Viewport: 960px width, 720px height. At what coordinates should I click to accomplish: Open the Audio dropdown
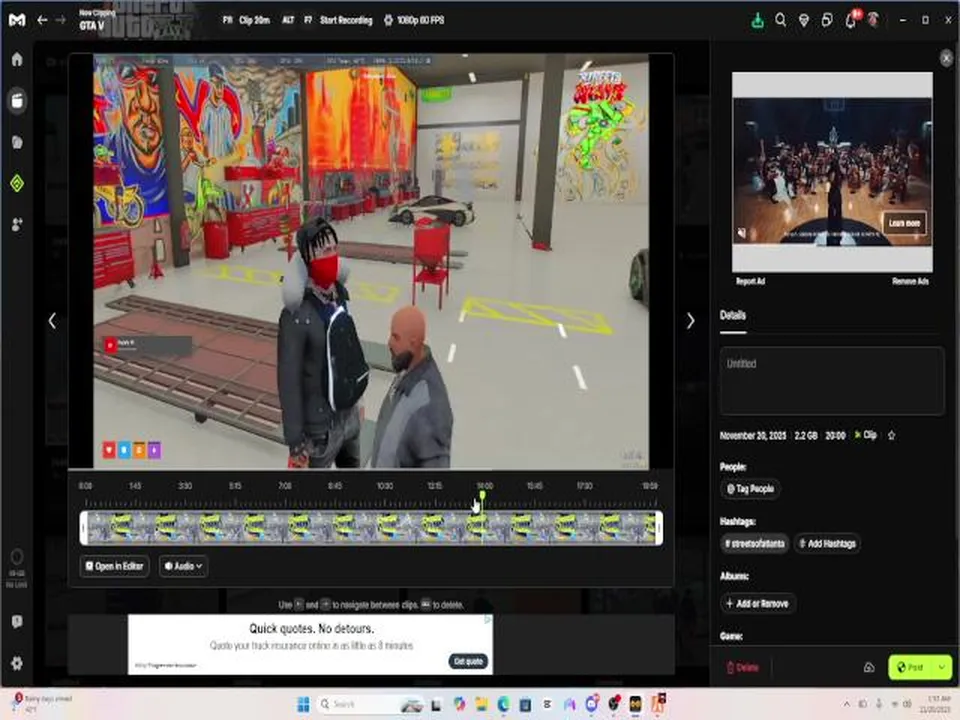[183, 566]
